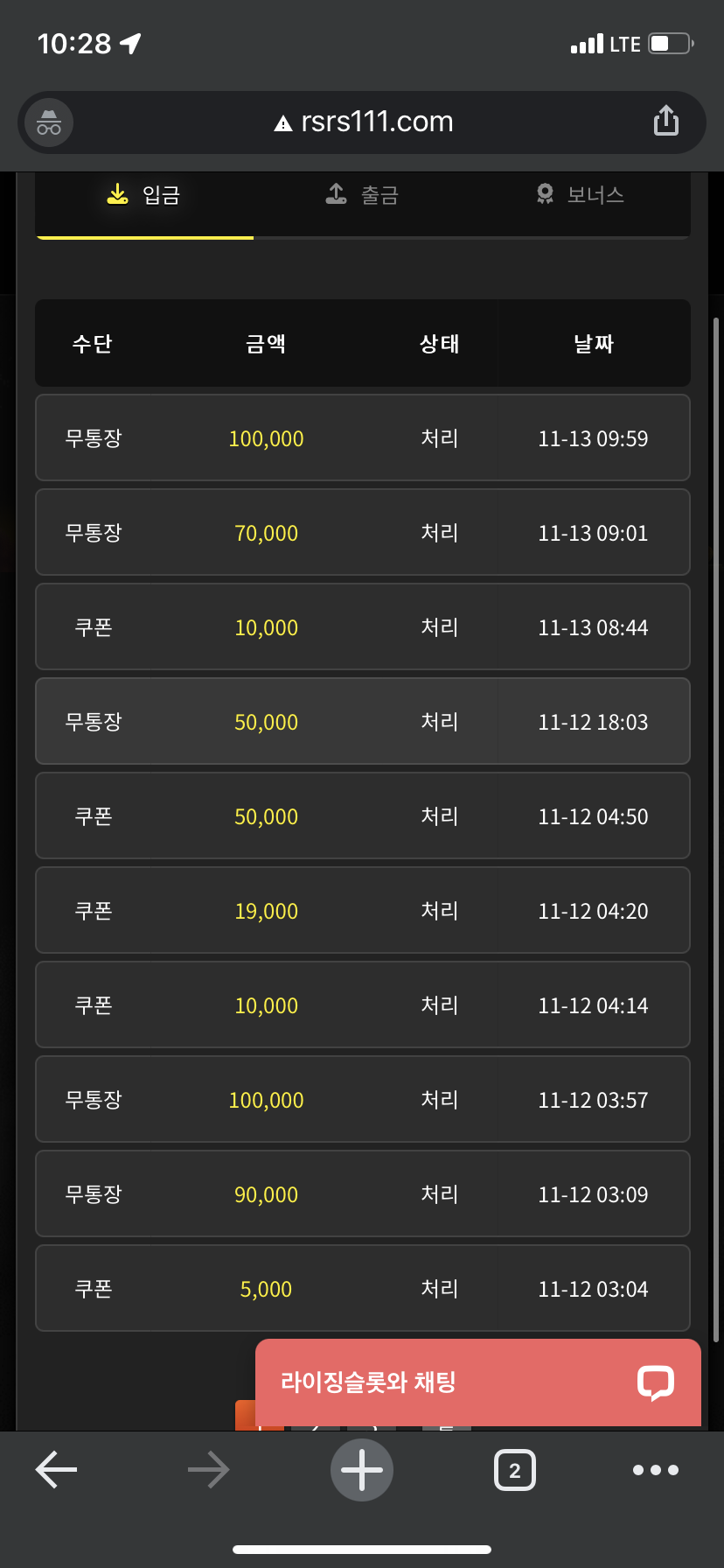Screen dimensions: 724x1568
Task: Open the 보너스 bonus tab
Action: click(x=581, y=195)
